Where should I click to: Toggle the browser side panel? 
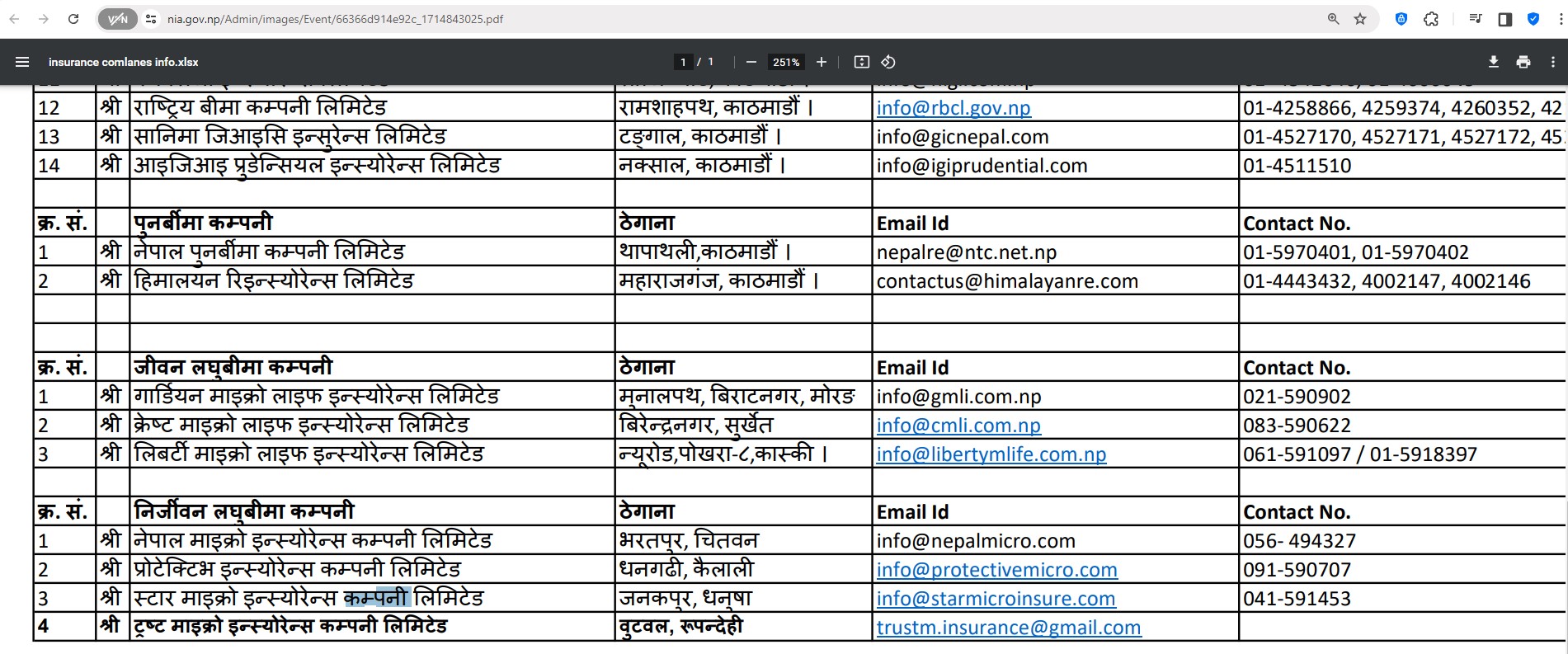click(1504, 19)
